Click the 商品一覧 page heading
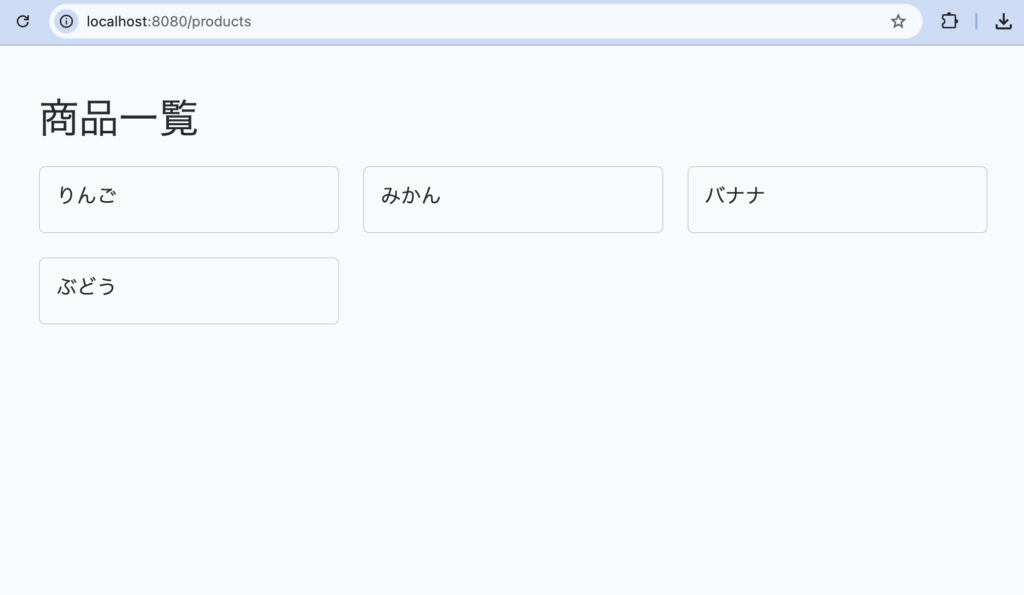The height and width of the screenshot is (595, 1024). click(x=119, y=119)
